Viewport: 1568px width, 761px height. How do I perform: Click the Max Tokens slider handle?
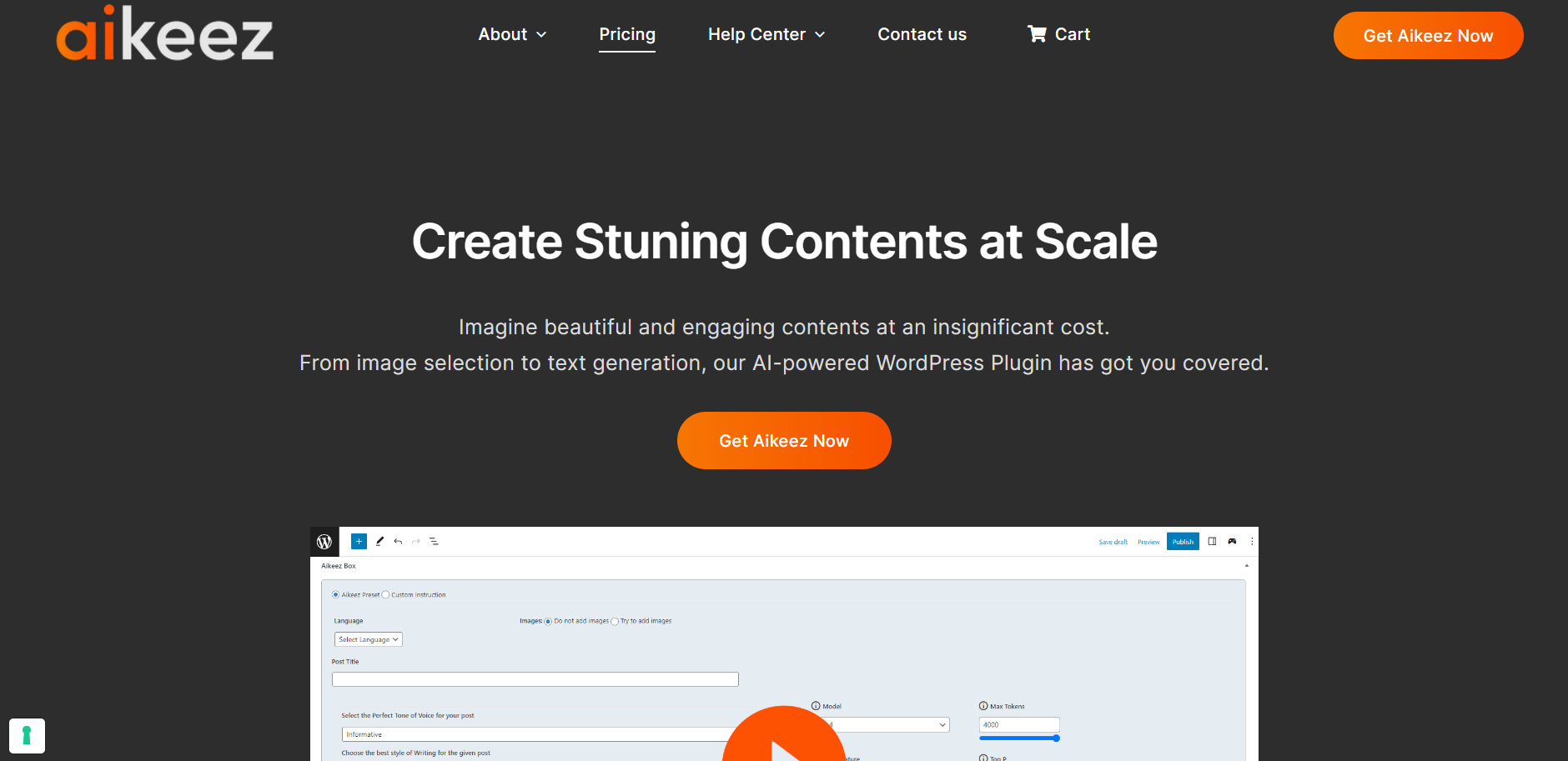click(1056, 738)
